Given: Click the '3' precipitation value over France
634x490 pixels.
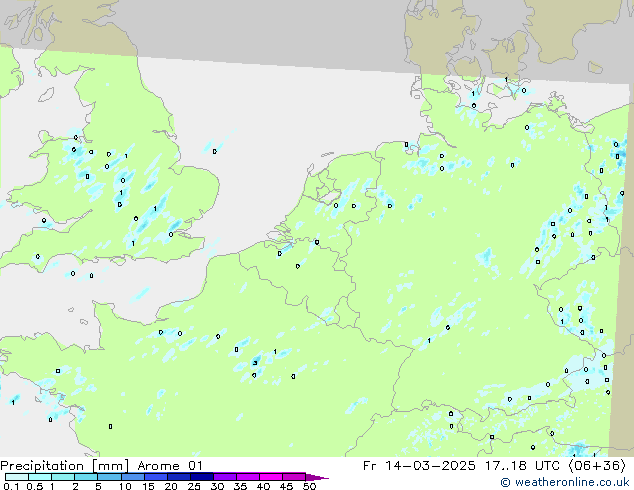Looking at the screenshot, I should pos(255,363).
